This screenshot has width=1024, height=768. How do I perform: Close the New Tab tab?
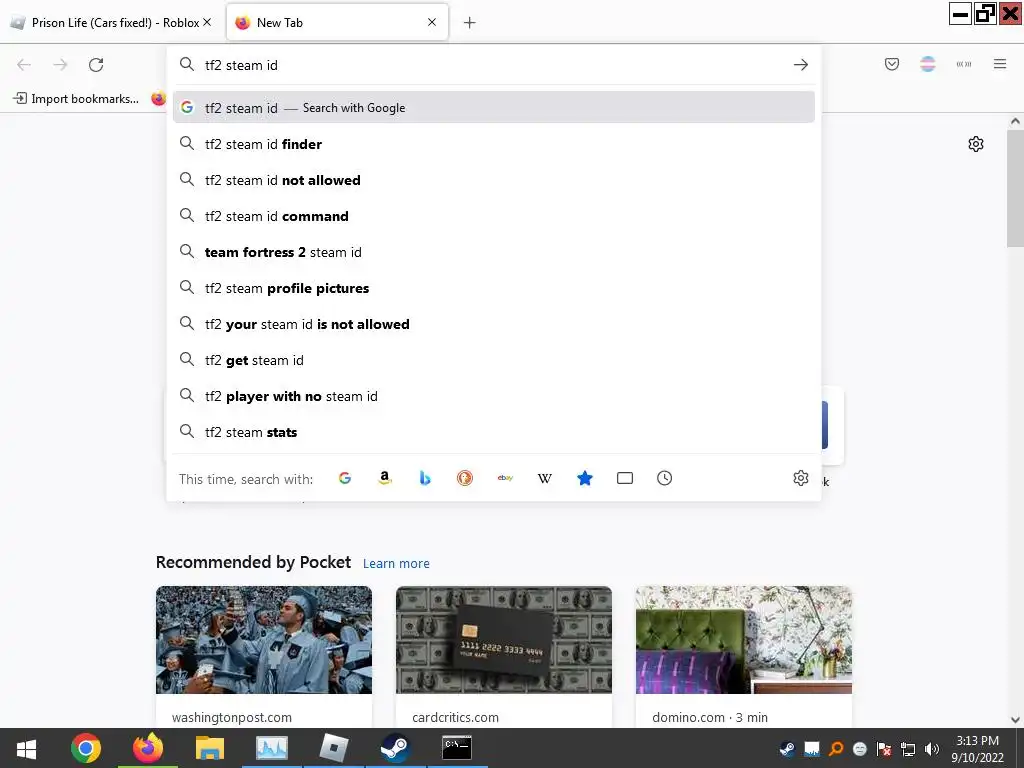coord(432,22)
